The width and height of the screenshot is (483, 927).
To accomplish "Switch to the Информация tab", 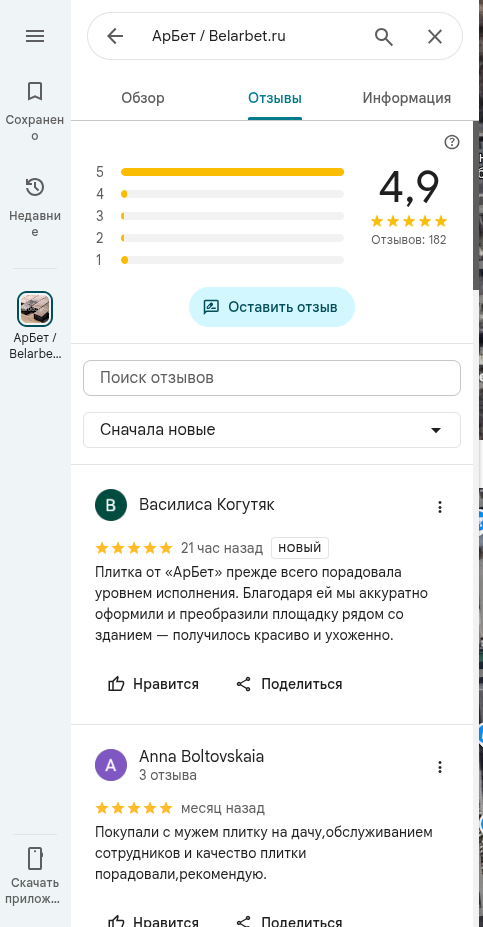I will pos(407,98).
